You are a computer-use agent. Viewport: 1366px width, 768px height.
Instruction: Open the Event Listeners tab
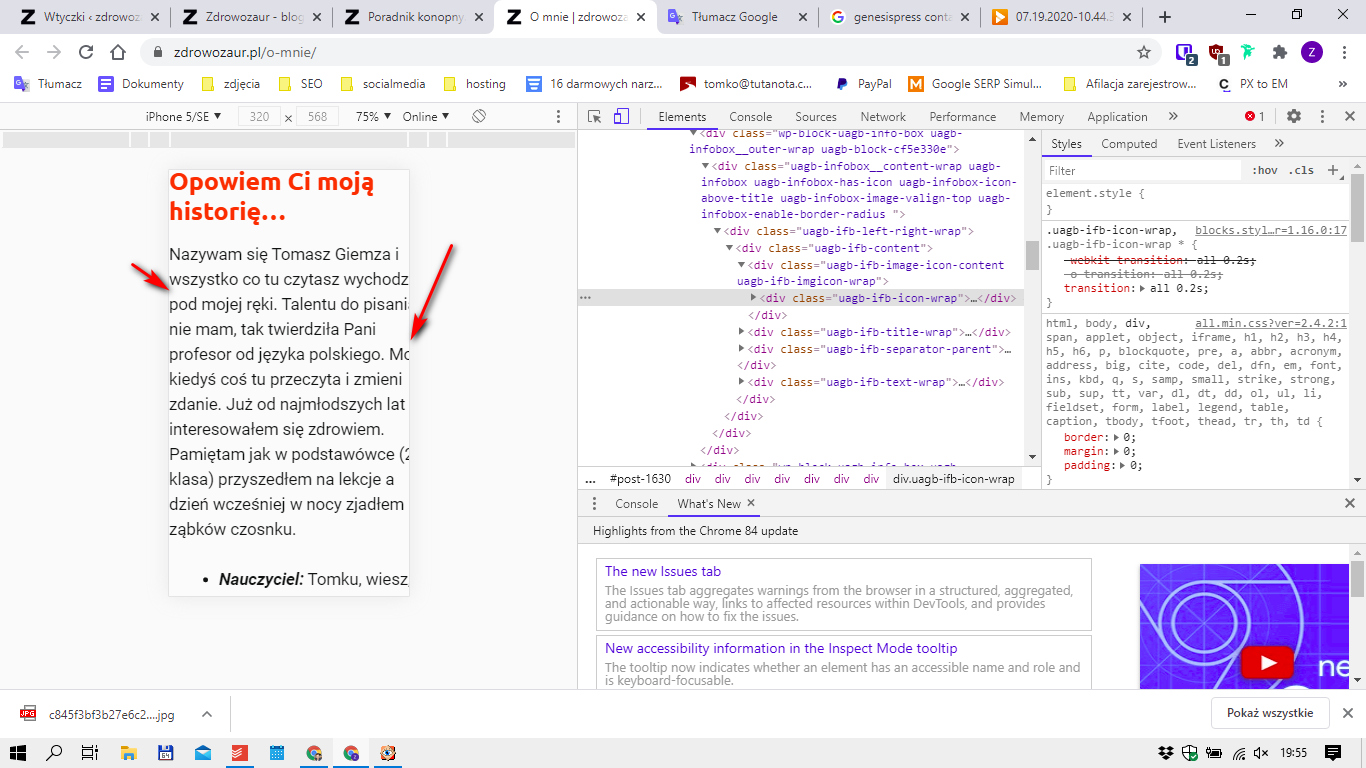click(1216, 144)
